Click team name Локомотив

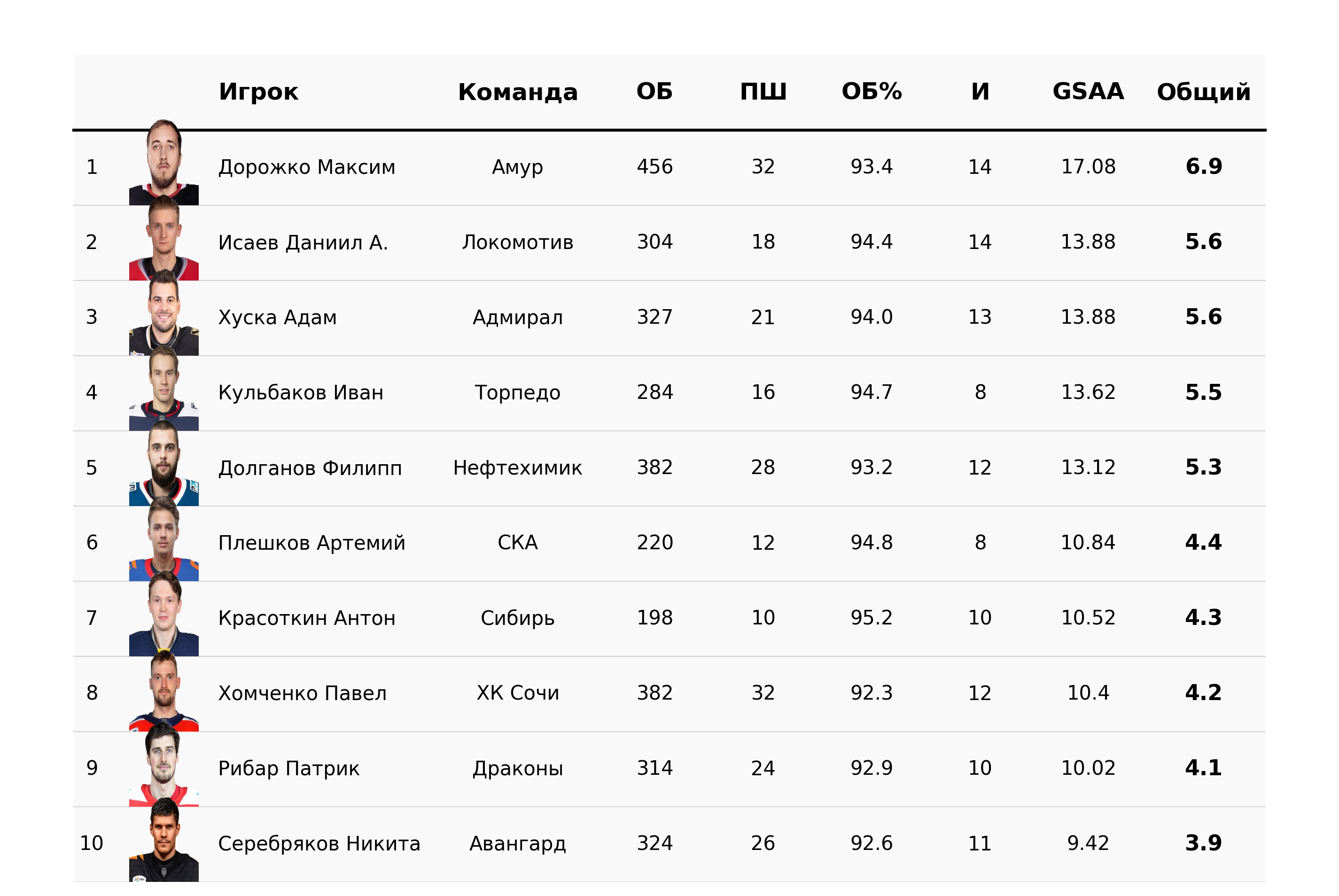point(518,242)
